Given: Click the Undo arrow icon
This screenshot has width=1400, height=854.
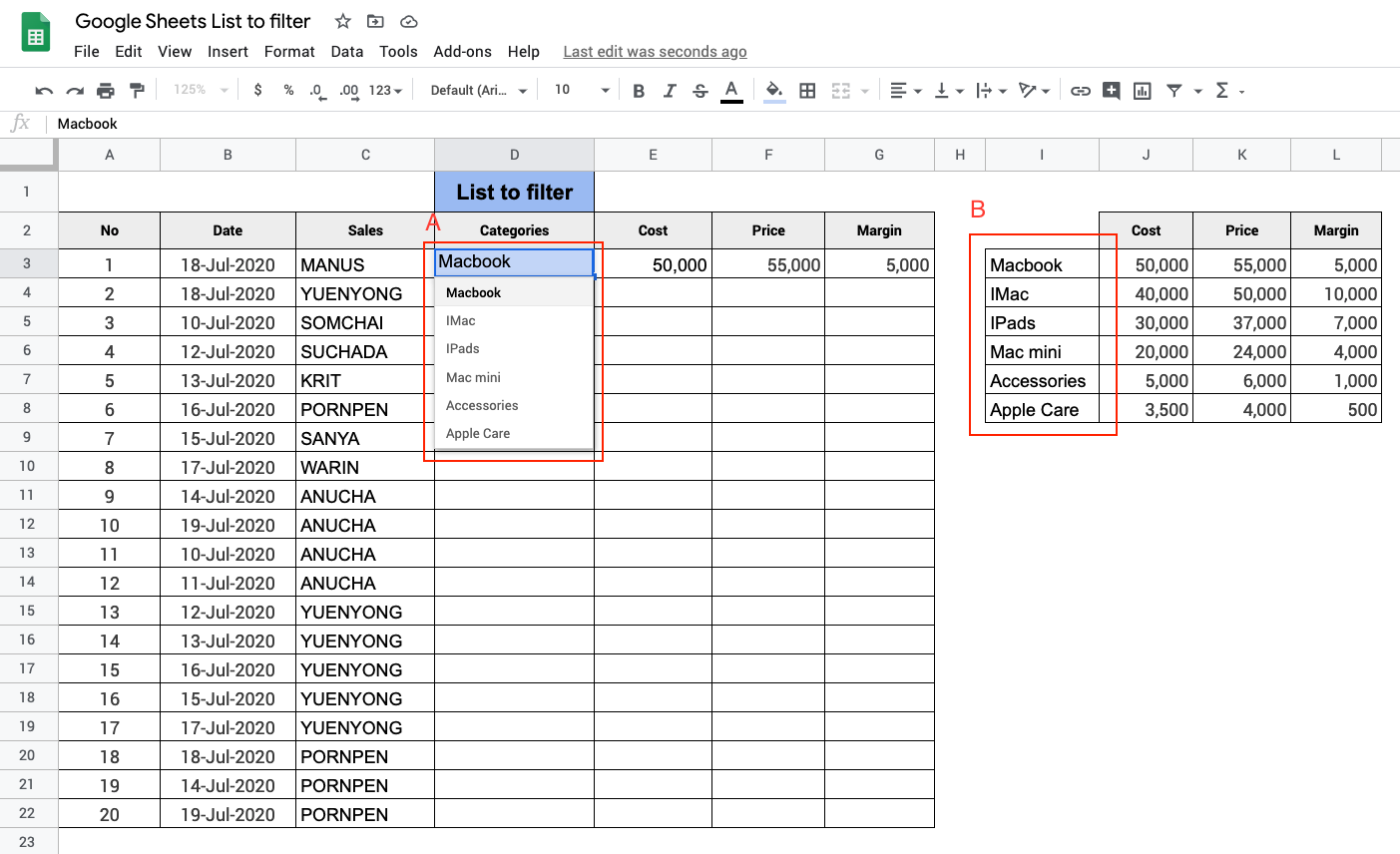Looking at the screenshot, I should pyautogui.click(x=44, y=91).
